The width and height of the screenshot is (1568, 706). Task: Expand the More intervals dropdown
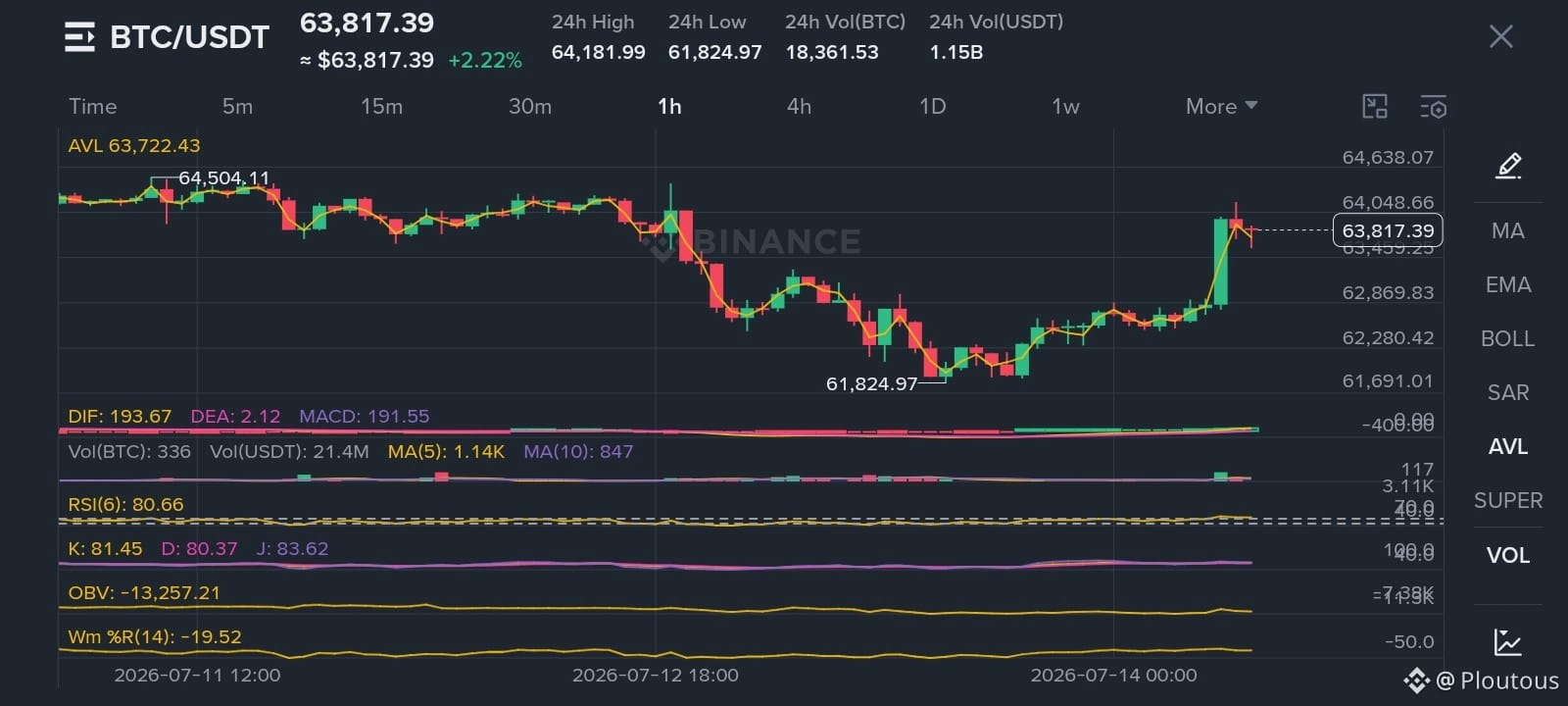(x=1221, y=107)
